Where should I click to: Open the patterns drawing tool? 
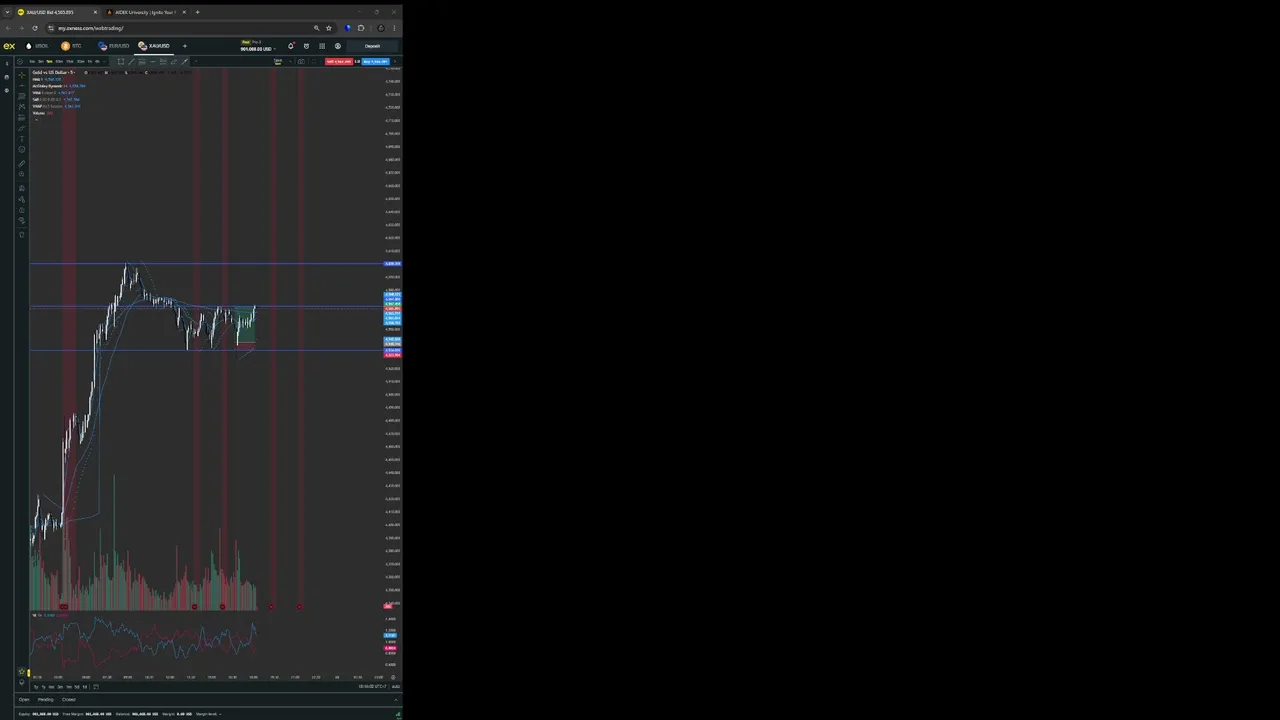pyautogui.click(x=22, y=107)
